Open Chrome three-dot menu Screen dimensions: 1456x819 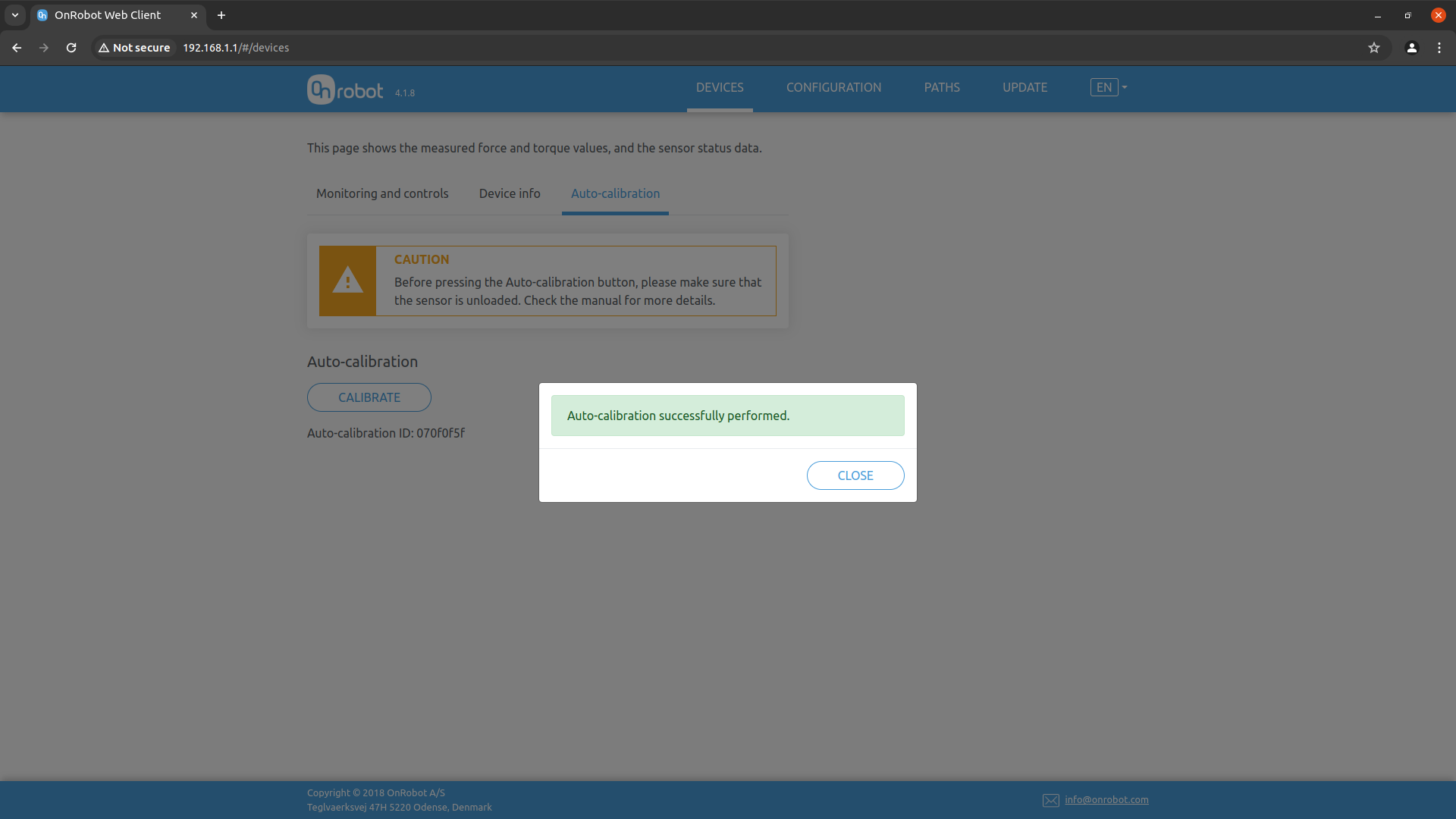1439,48
